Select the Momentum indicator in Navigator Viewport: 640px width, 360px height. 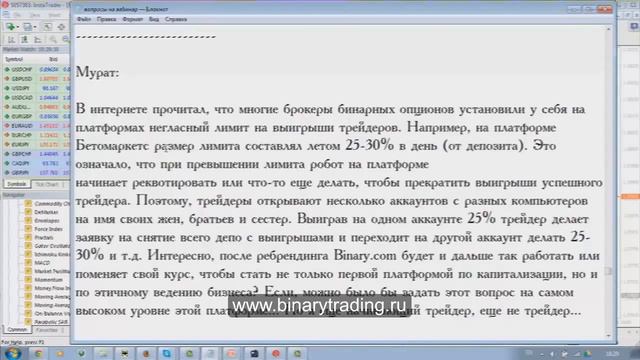pyautogui.click(x=49, y=280)
